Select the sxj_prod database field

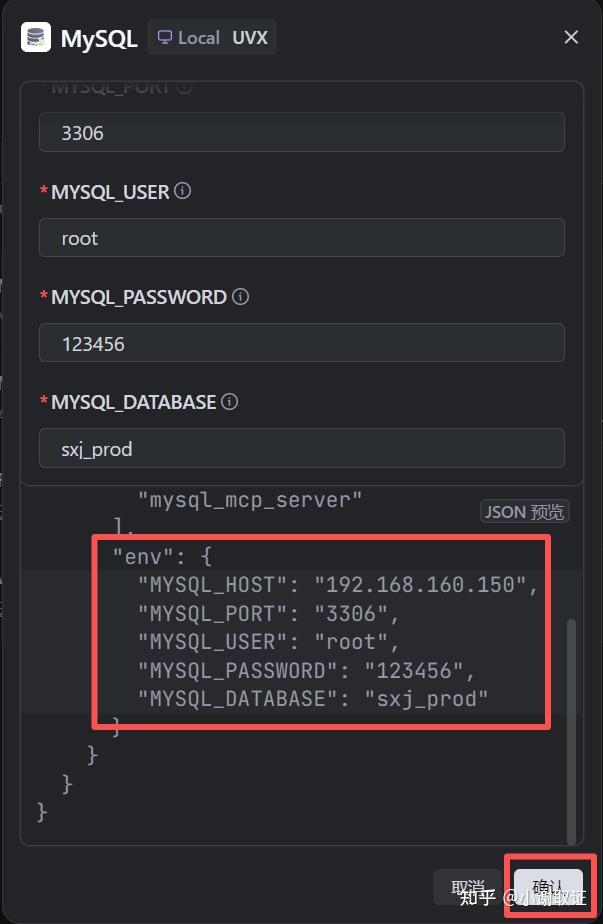coord(301,449)
